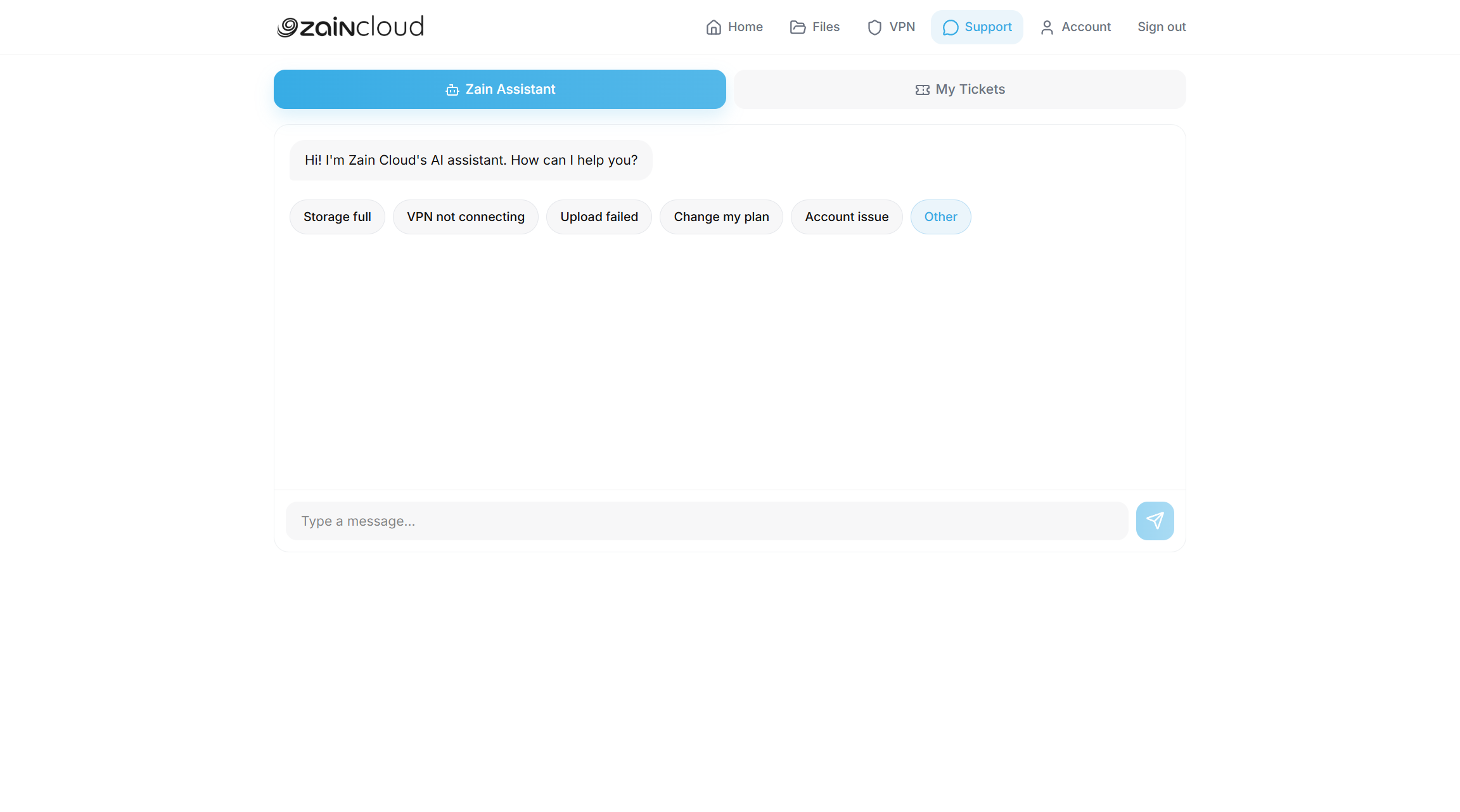Click the Files folder icon
The width and height of the screenshot is (1460, 812).
pos(798,27)
